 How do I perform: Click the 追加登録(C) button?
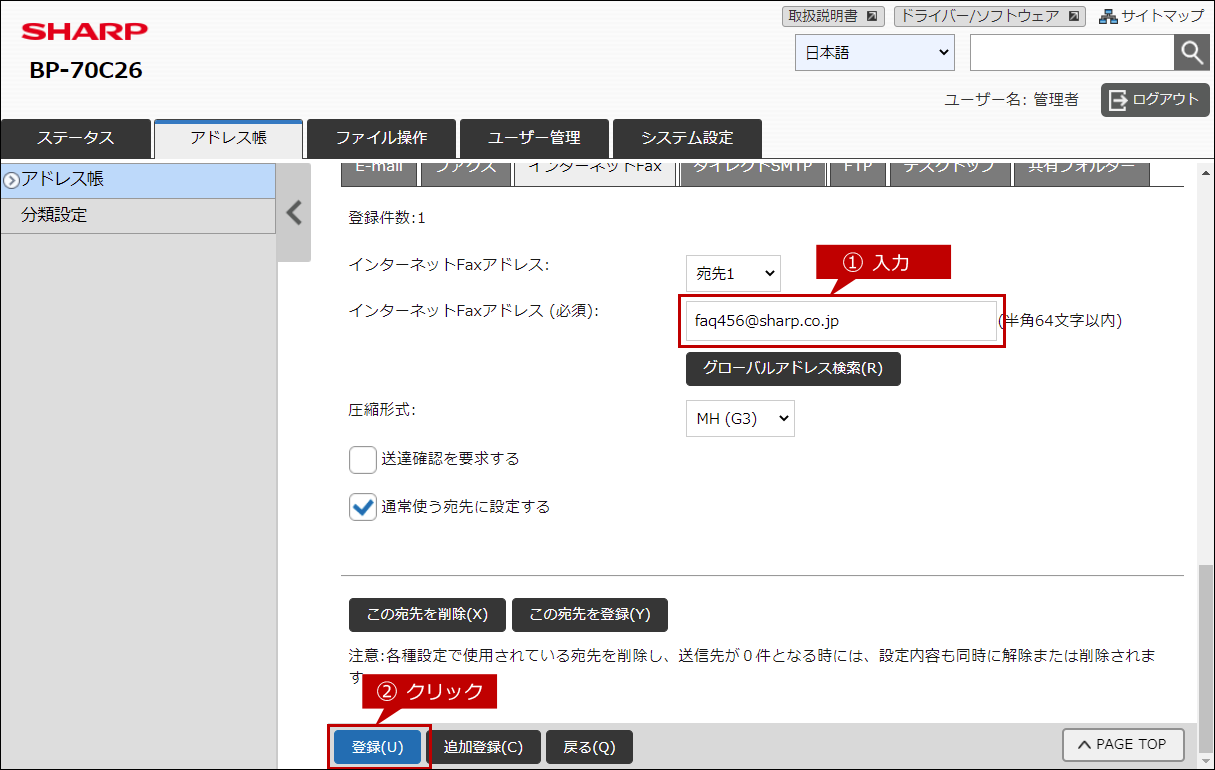tap(483, 747)
